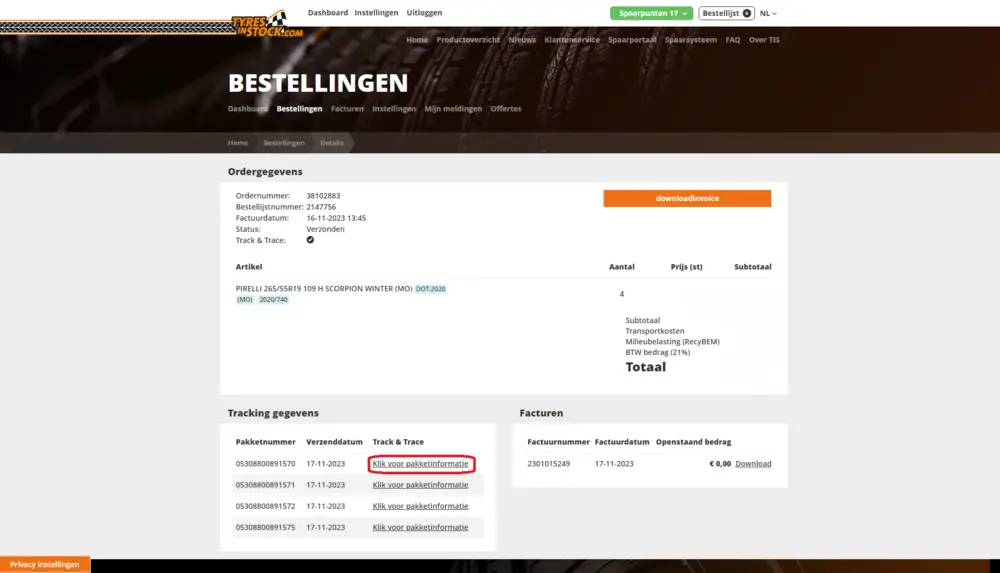This screenshot has width=1000, height=573.
Task: Open Productoverzicht in the main navigation
Action: pyautogui.click(x=468, y=40)
